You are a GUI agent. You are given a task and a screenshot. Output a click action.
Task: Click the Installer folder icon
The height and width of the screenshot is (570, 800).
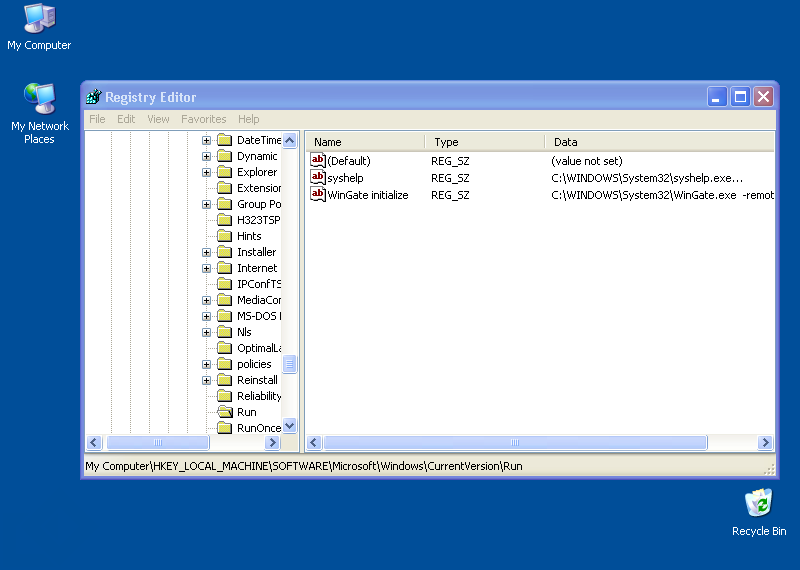coord(224,252)
